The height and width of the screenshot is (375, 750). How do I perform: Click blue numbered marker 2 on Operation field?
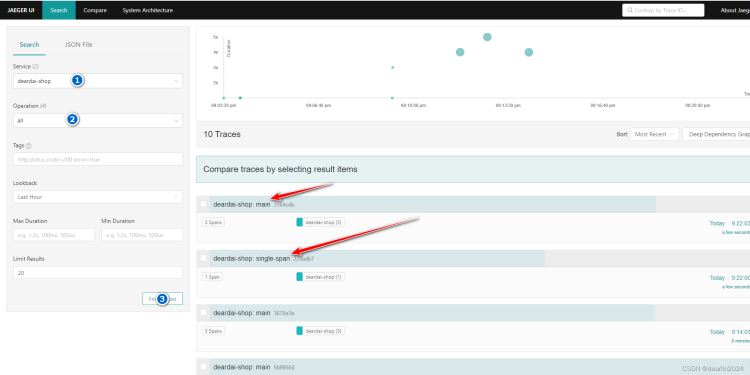pos(72,120)
